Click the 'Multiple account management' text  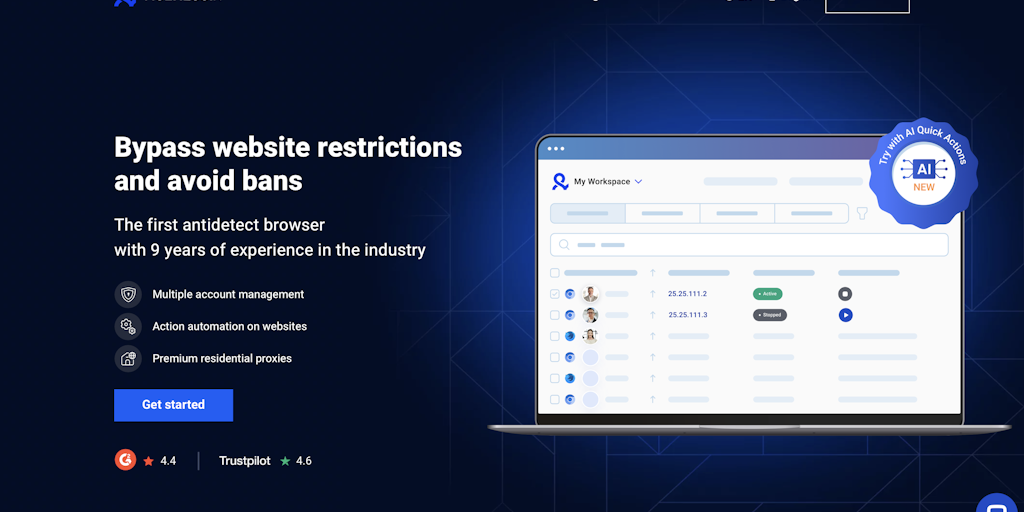point(228,295)
